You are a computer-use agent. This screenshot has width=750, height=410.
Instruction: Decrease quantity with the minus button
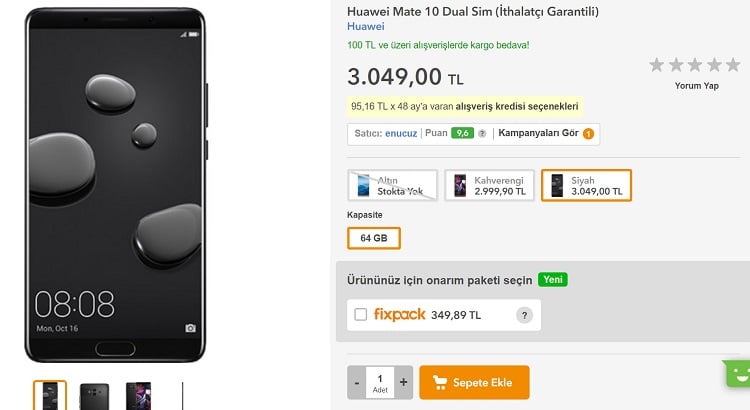point(357,382)
